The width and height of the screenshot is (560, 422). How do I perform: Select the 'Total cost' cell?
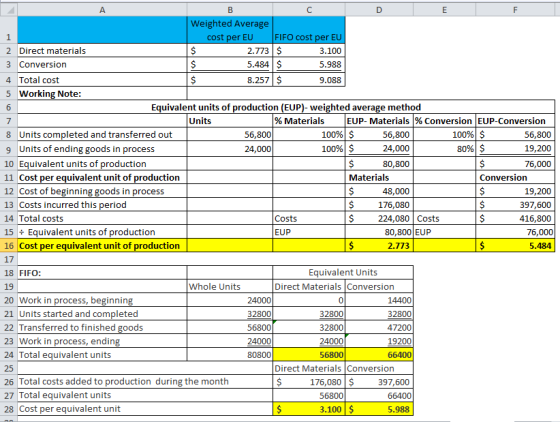click(102, 80)
